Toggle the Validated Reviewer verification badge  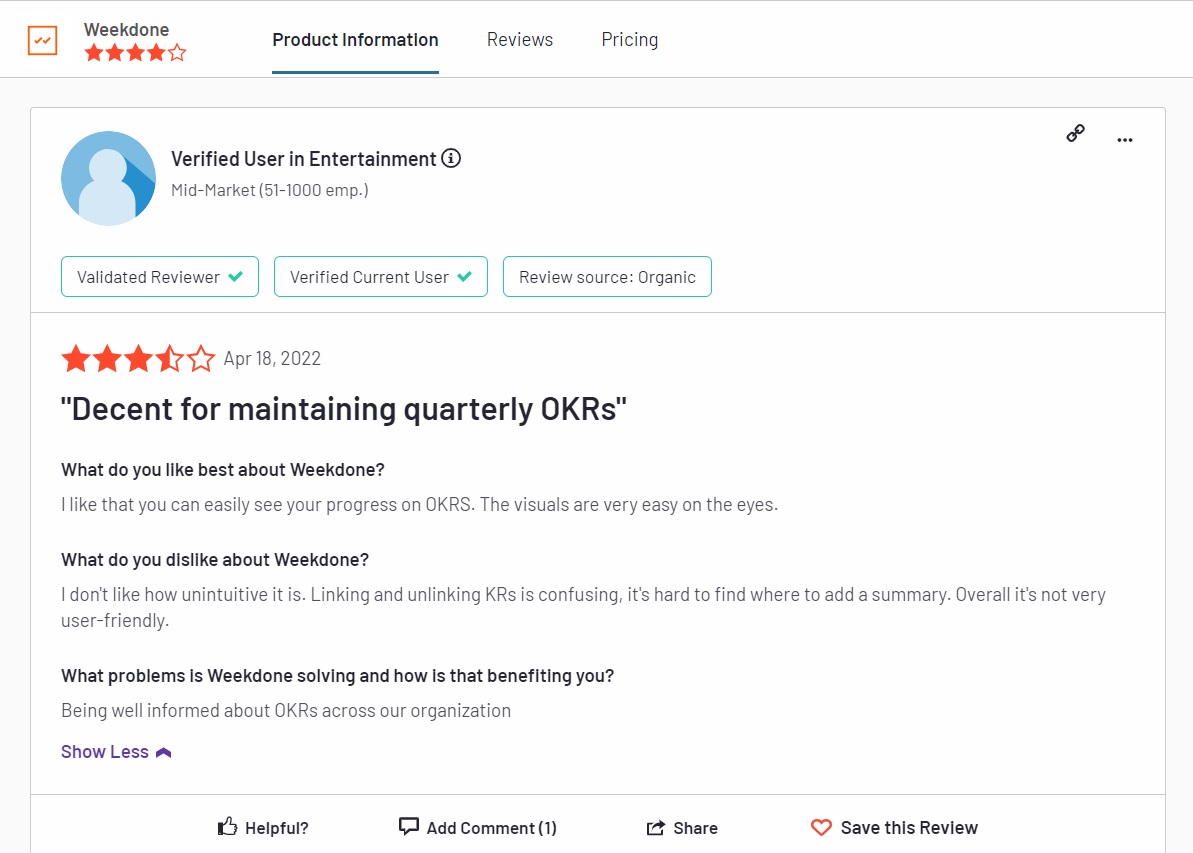click(159, 276)
